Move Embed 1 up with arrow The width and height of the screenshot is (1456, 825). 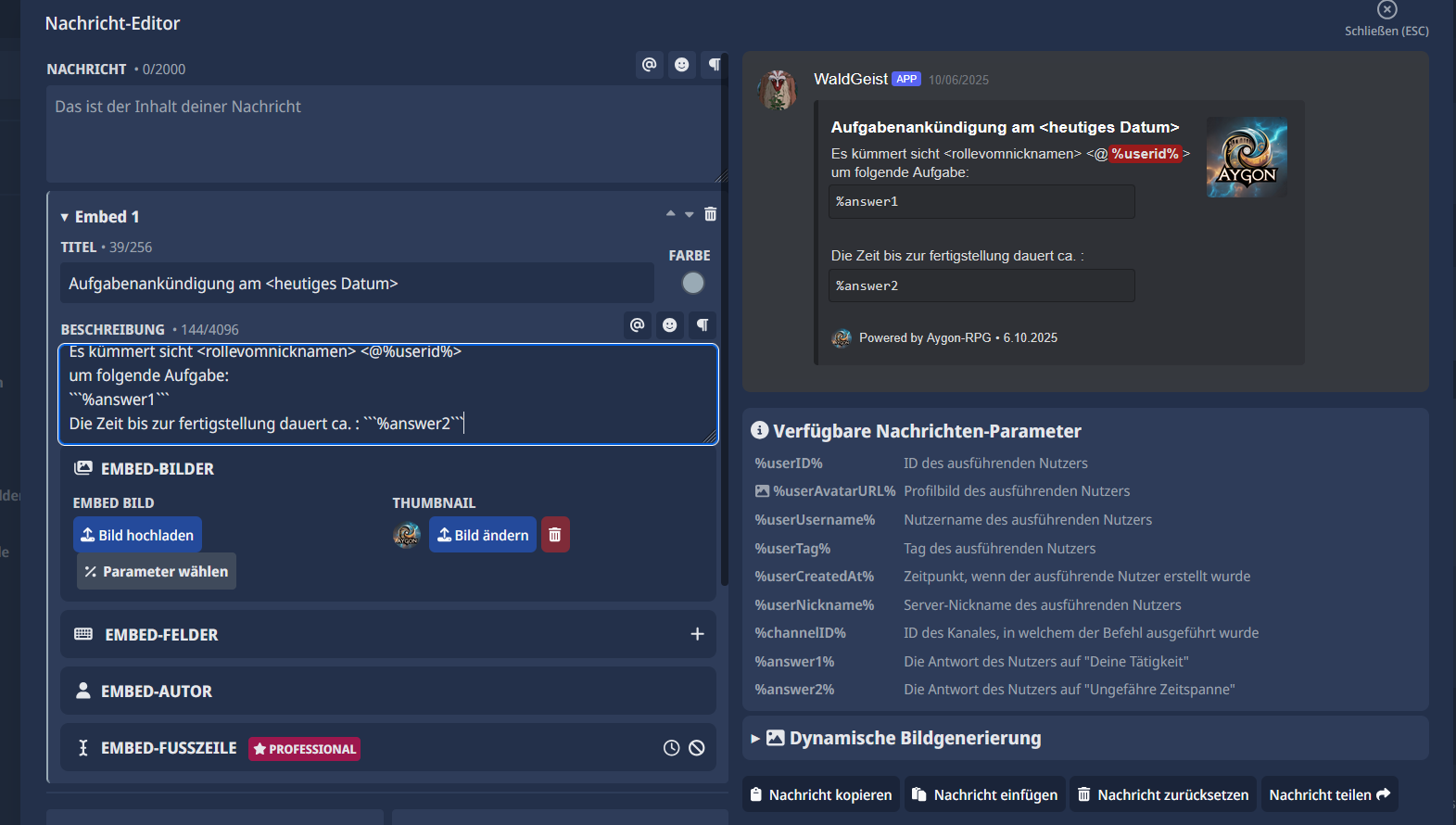tap(670, 214)
